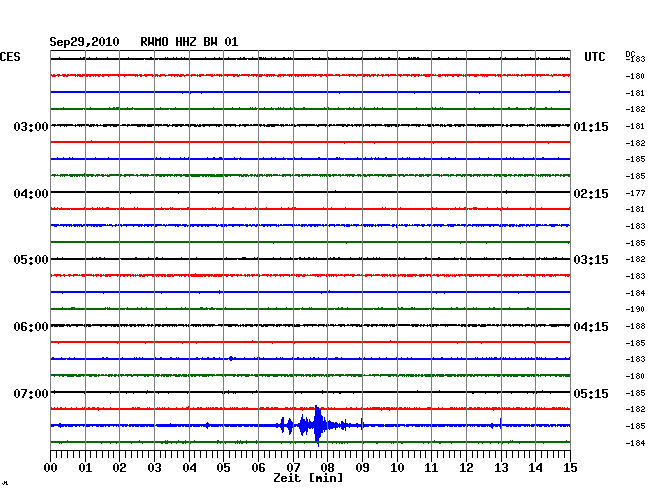Click the DC offset value -190
The width and height of the screenshot is (650, 494).
point(635,309)
